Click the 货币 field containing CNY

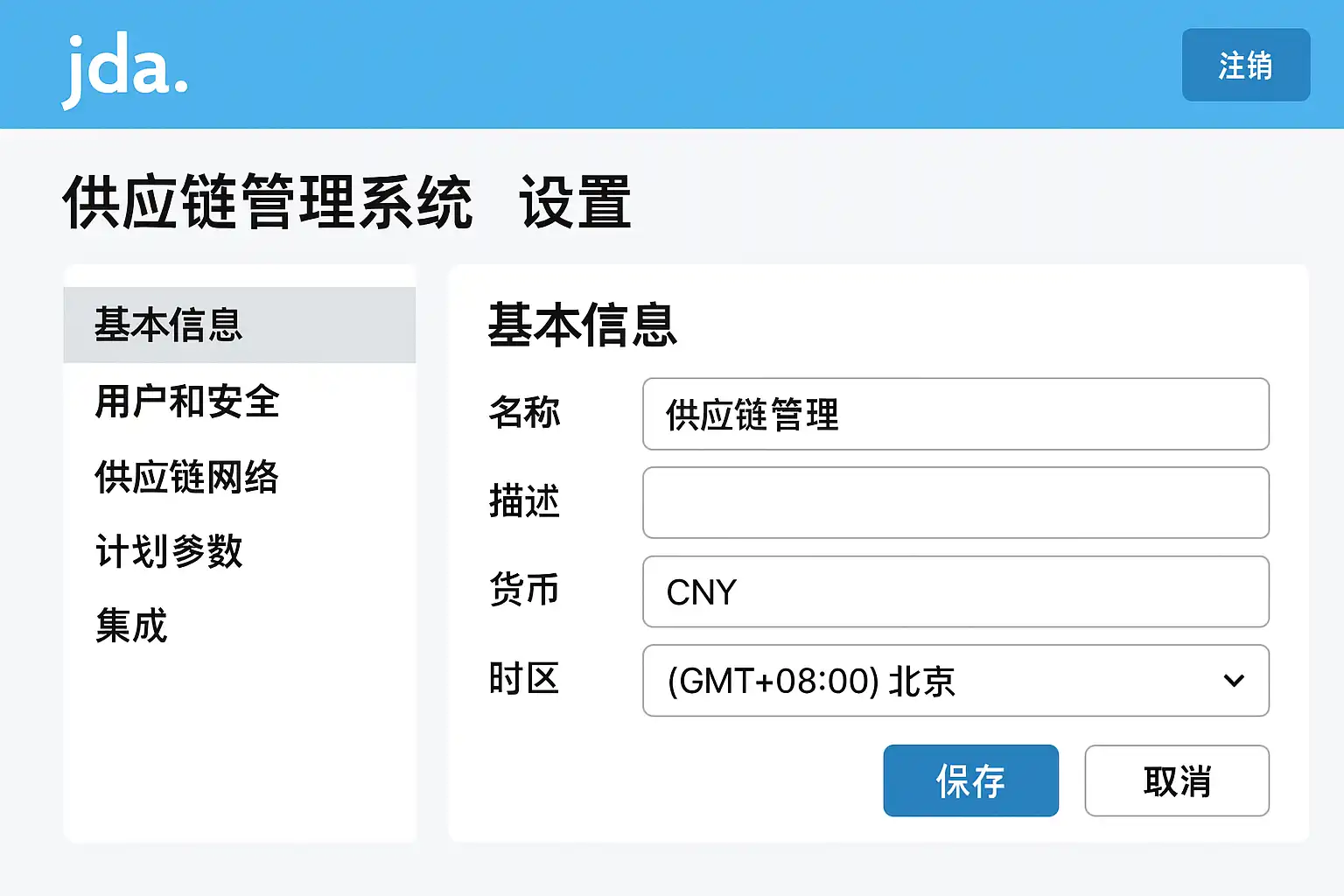pyautogui.click(x=955, y=591)
